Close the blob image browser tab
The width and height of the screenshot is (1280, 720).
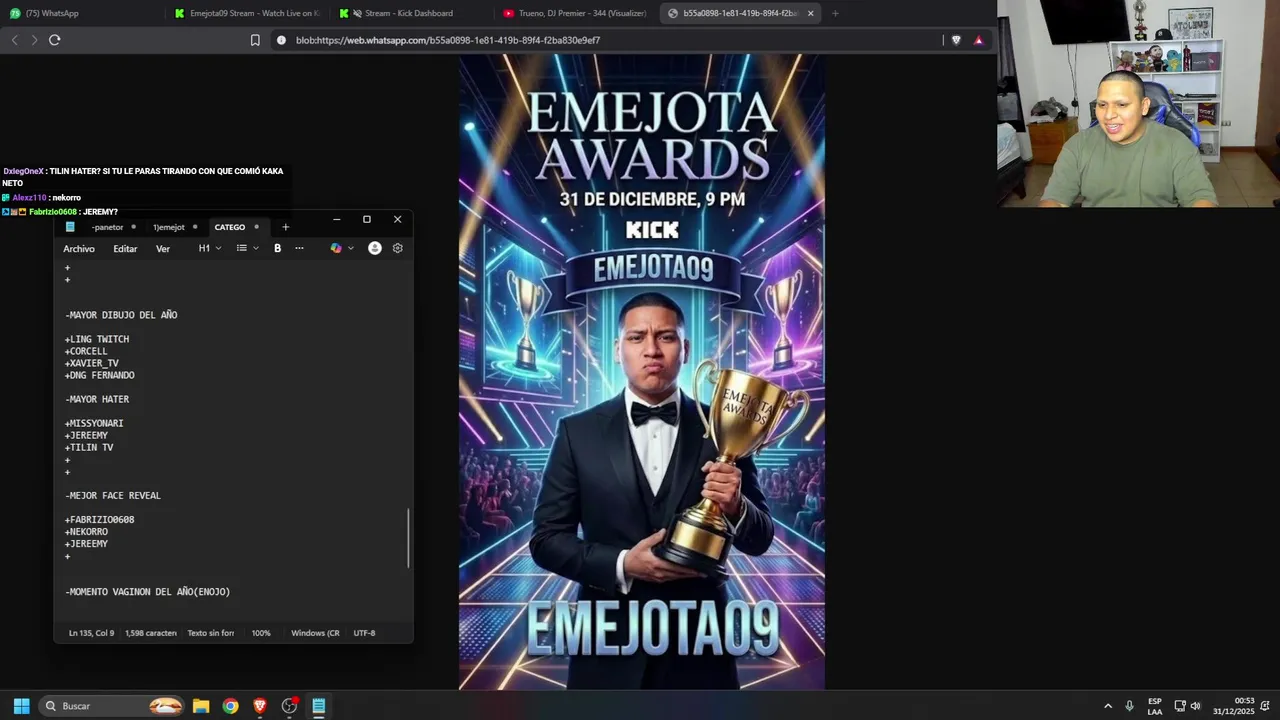810,13
